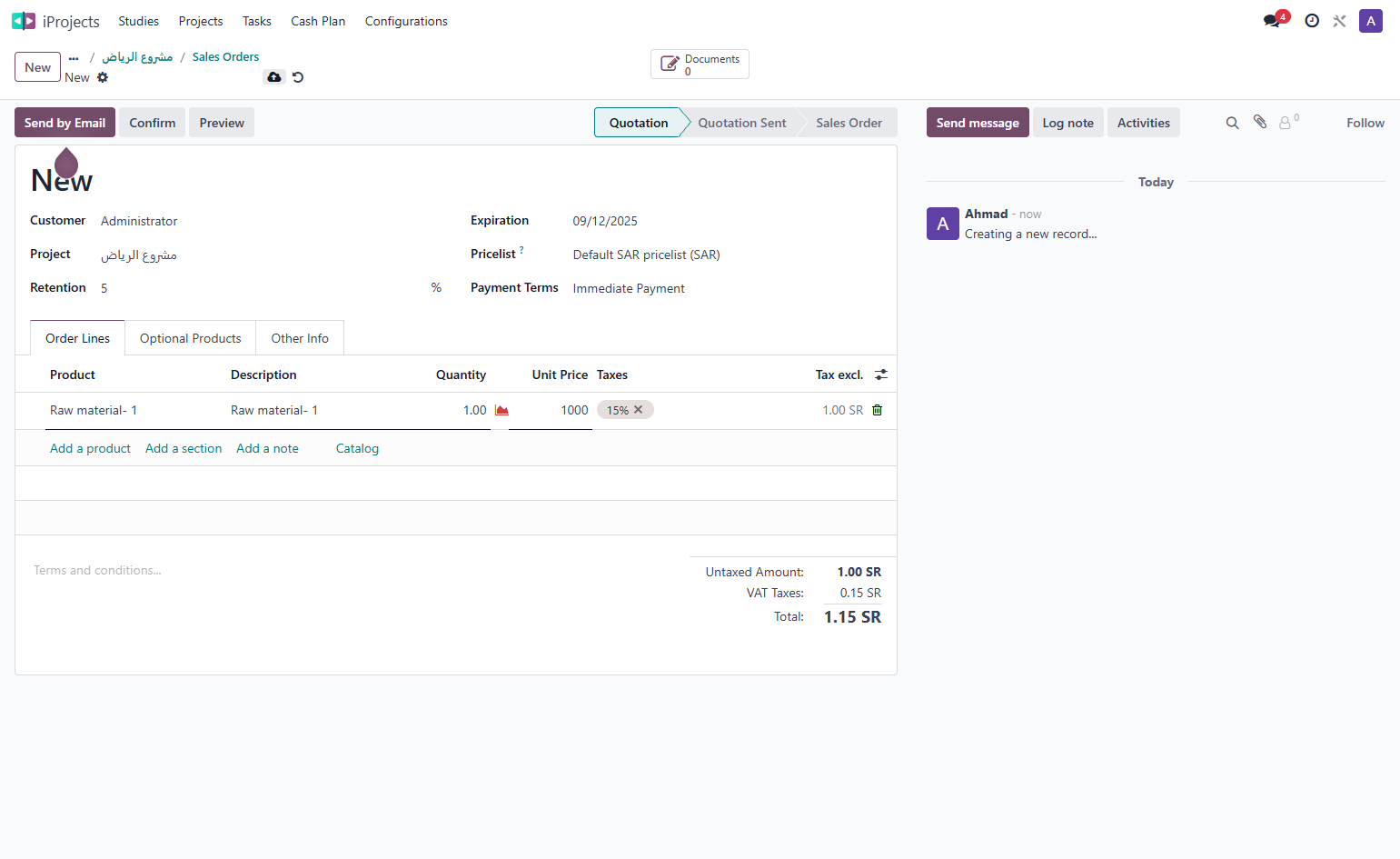Open the Payment Terms dropdown

(x=726, y=288)
